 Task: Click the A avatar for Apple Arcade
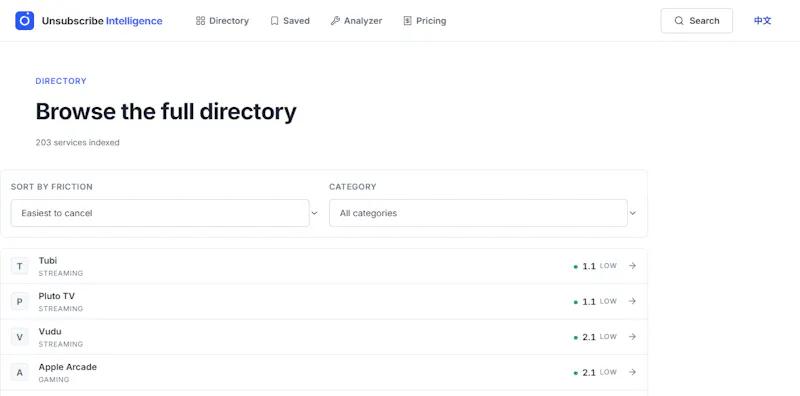click(x=19, y=373)
